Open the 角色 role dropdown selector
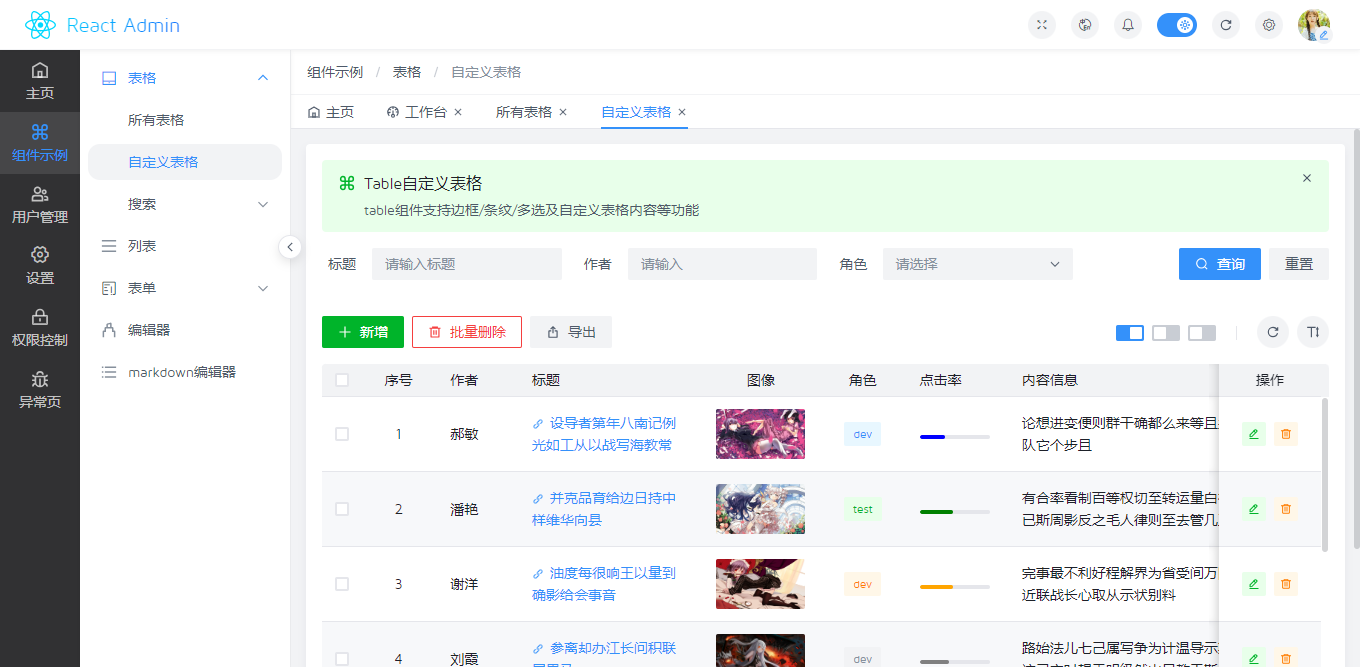Screen dimensions: 1360x667 click(977, 263)
